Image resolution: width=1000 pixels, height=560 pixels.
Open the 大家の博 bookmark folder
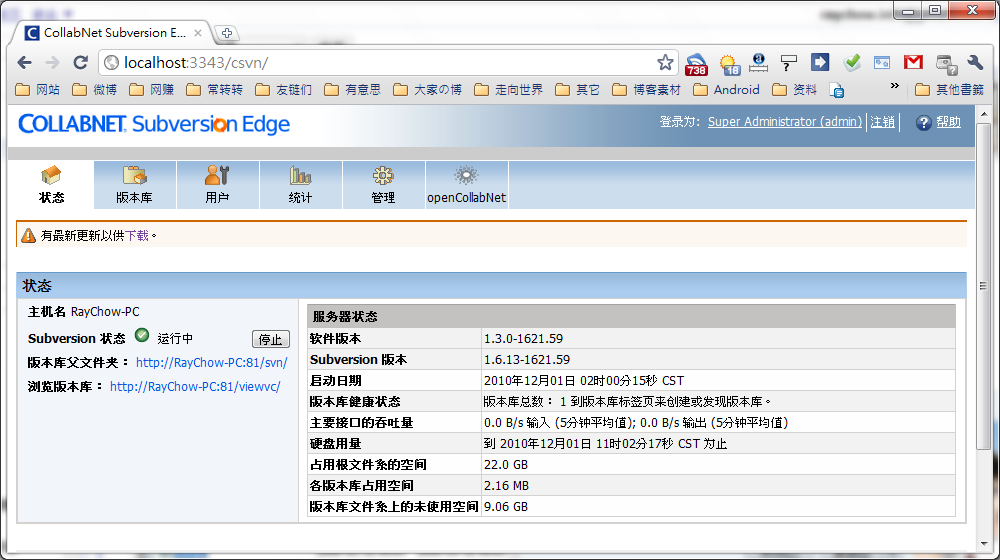pyautogui.click(x=428, y=90)
